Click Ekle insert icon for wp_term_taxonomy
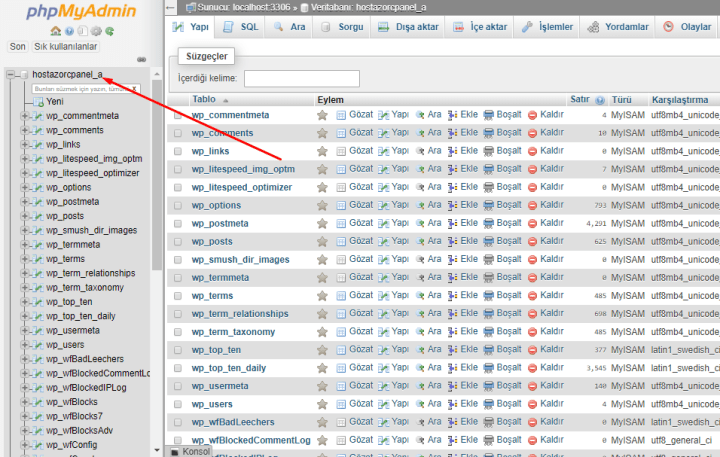720x457 pixels. coord(452,332)
